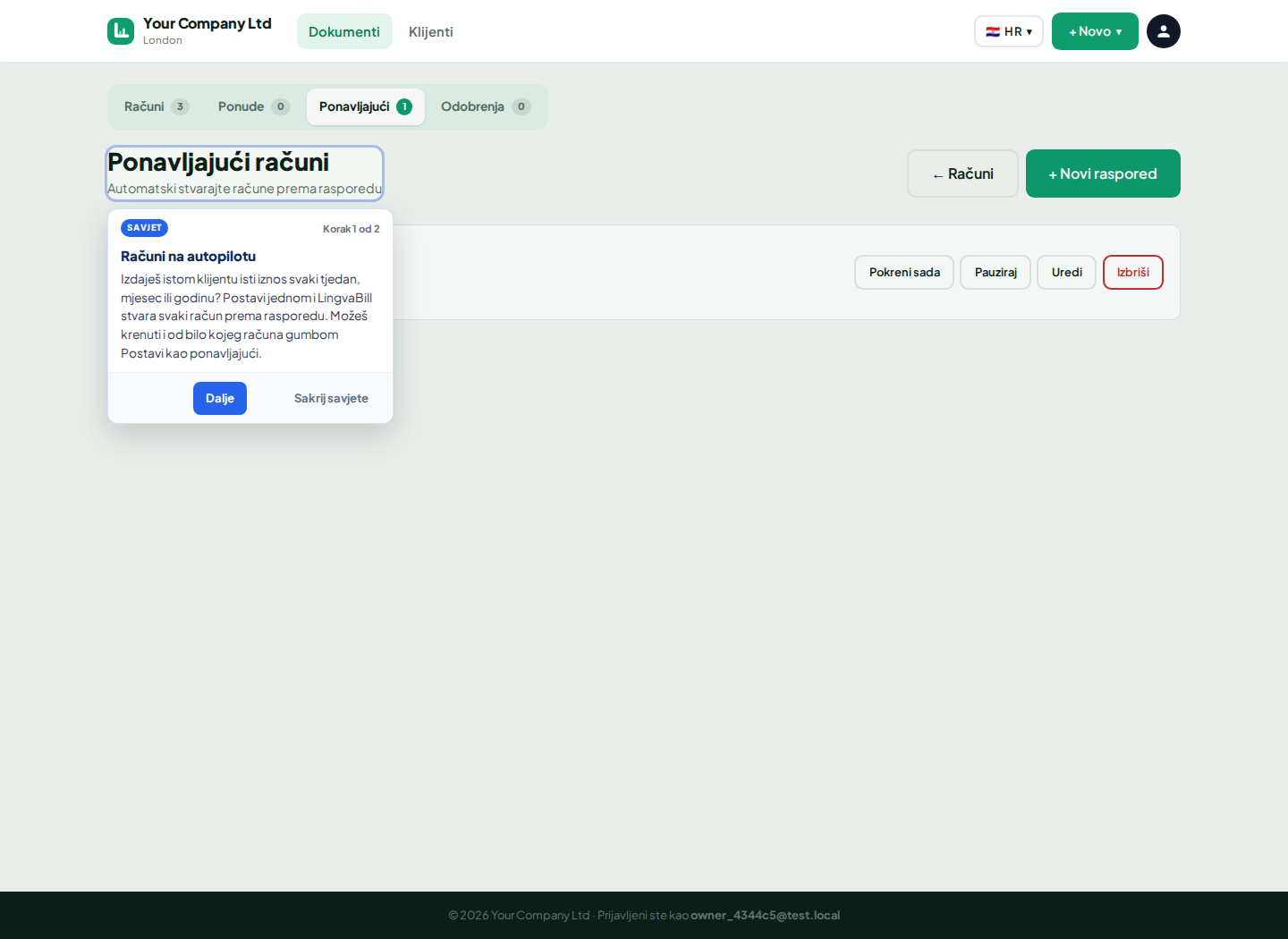The height and width of the screenshot is (939, 1288).
Task: Click the 'Your Company Ltd' company name
Action: coord(208,23)
